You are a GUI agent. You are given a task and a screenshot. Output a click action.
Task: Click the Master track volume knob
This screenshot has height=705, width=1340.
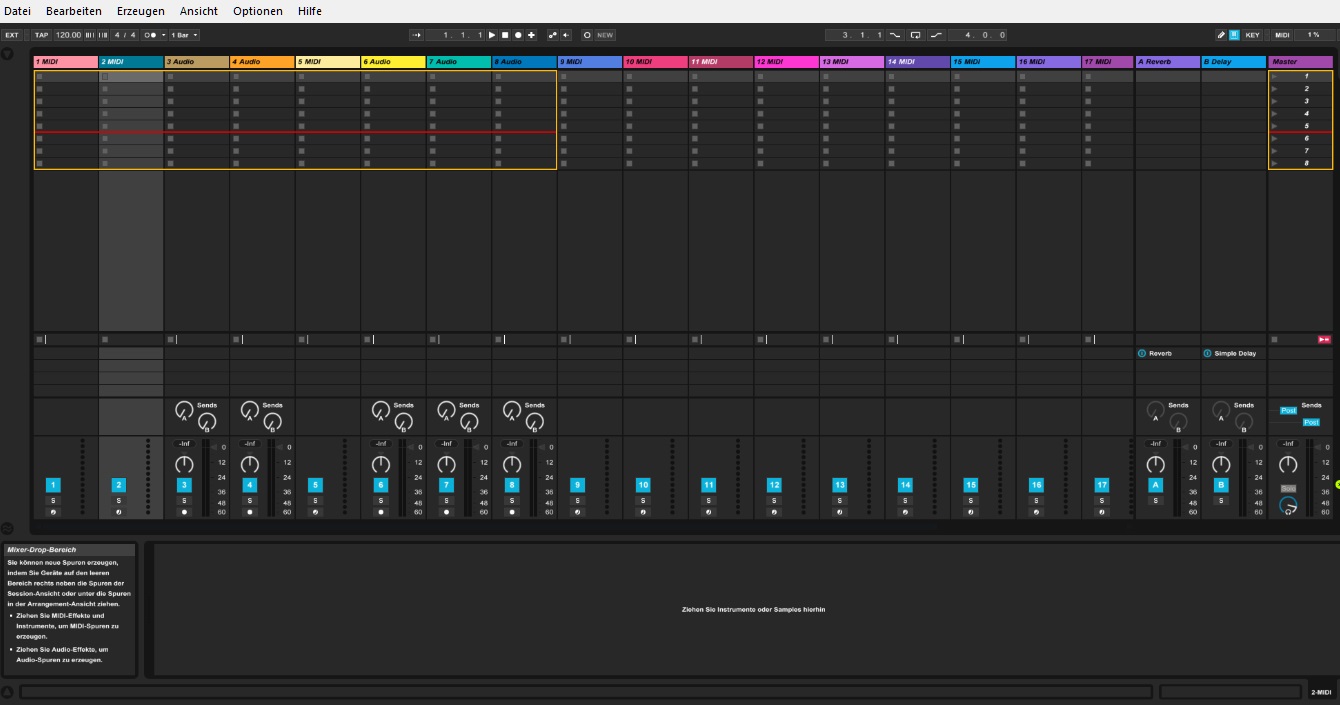pos(1289,464)
